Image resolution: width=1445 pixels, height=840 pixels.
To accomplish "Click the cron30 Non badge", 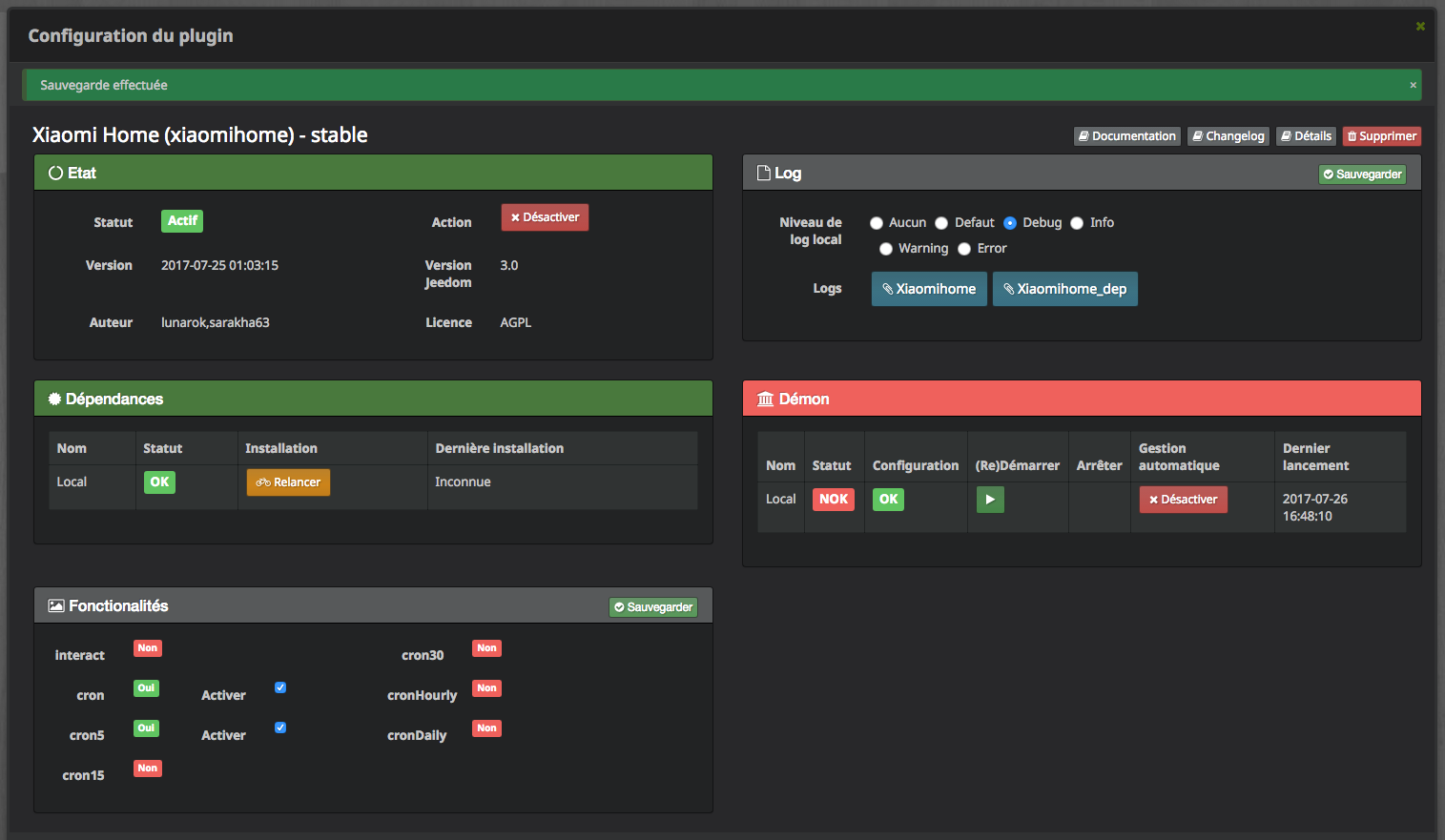I will tap(487, 648).
